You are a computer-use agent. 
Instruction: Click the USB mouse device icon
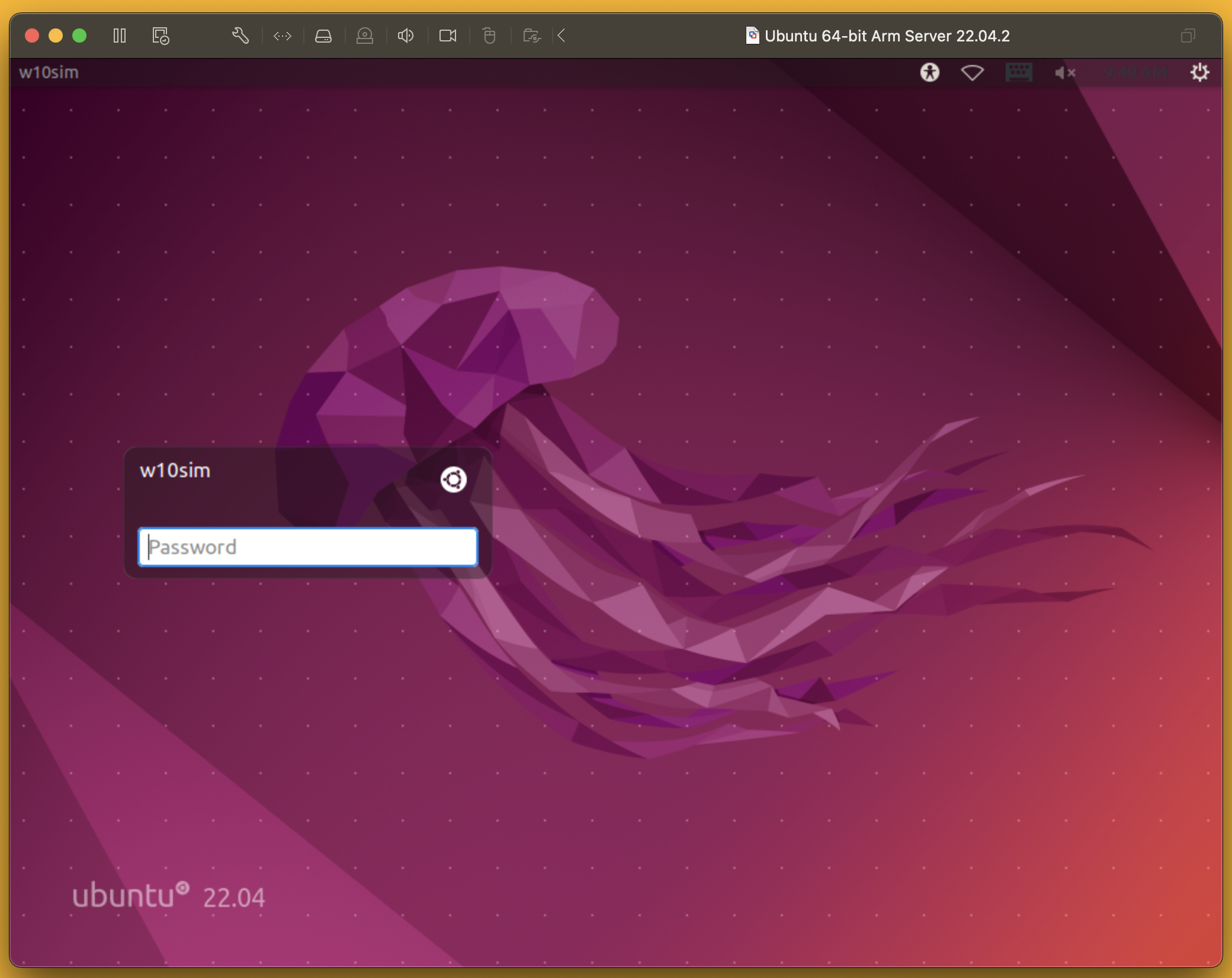489,36
